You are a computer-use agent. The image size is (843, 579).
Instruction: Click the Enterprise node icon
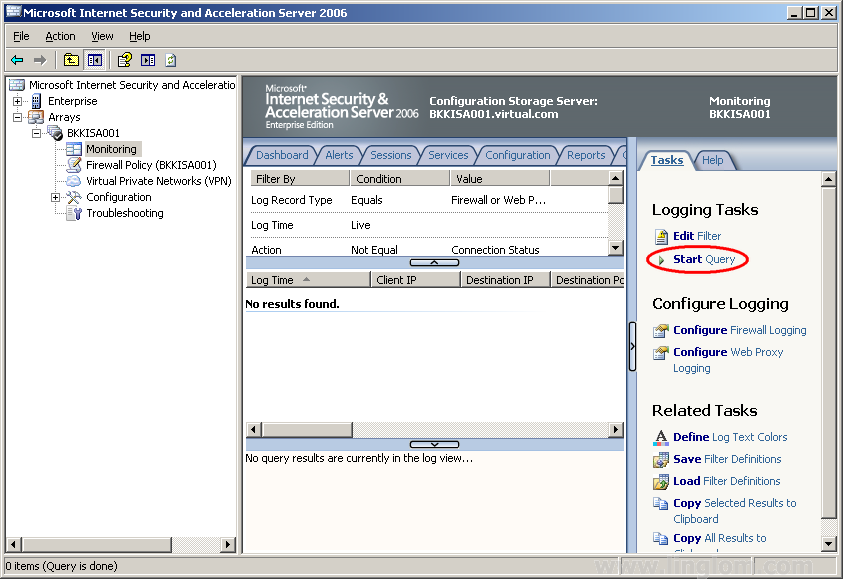37,101
